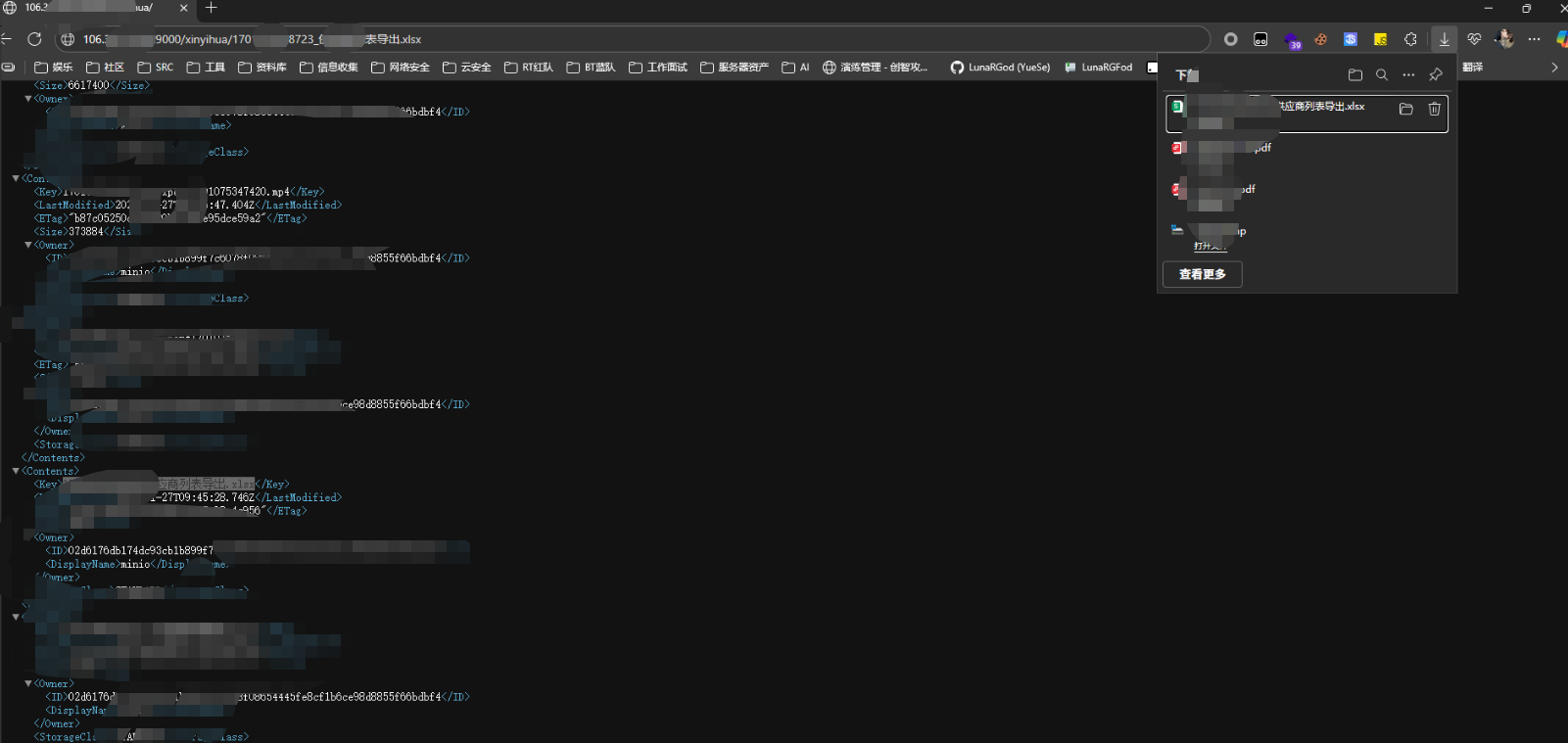The width and height of the screenshot is (1568, 743).
Task: Toggle the Downloads toolbar button
Action: click(x=1444, y=39)
